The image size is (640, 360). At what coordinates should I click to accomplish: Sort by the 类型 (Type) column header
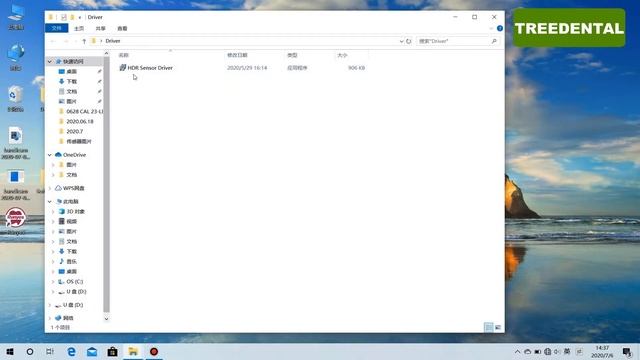click(292, 55)
